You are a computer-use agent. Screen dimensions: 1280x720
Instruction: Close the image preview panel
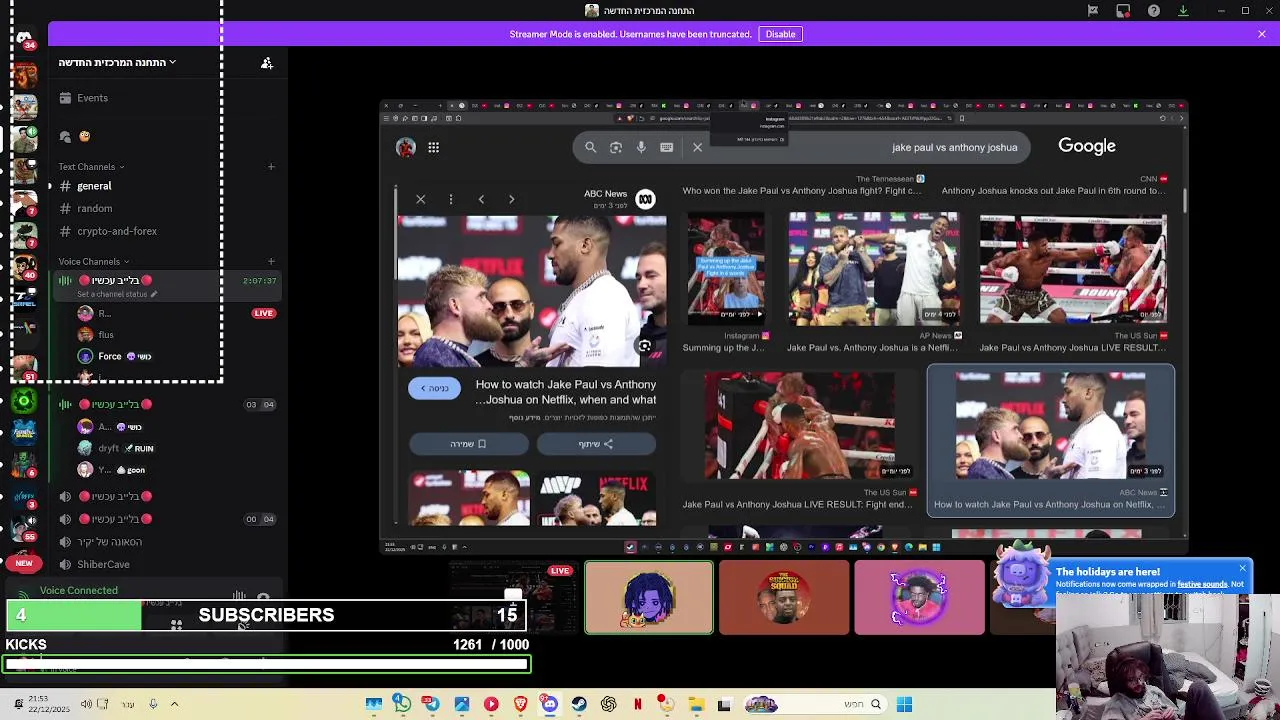[420, 199]
